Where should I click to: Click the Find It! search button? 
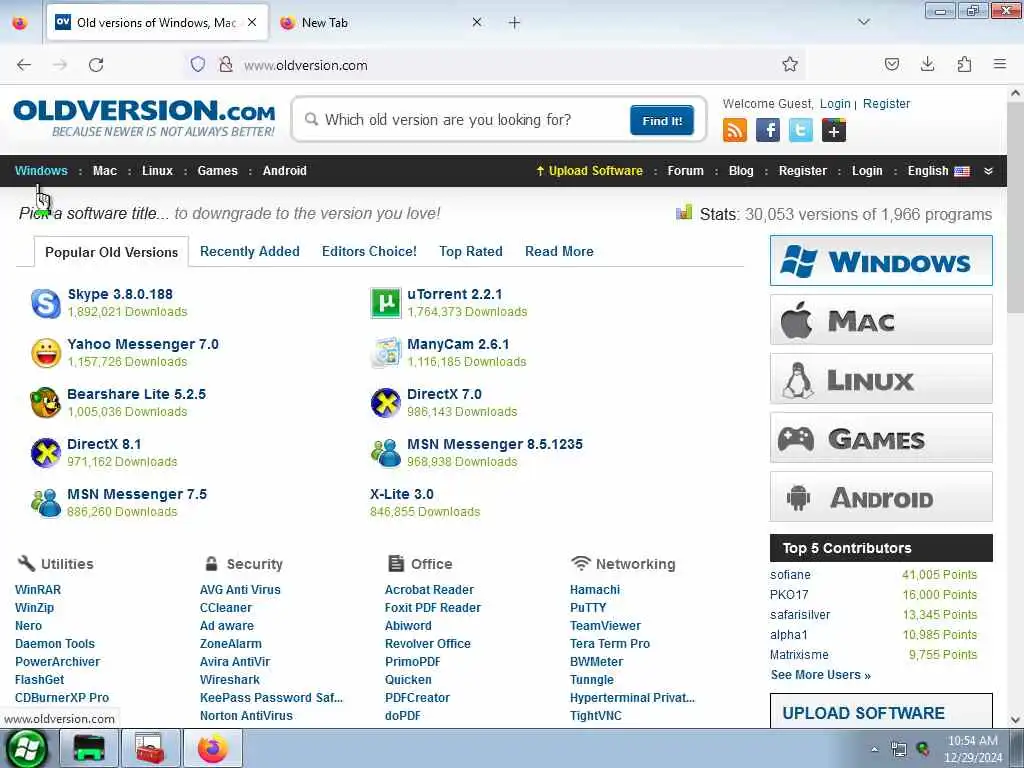pyautogui.click(x=662, y=120)
